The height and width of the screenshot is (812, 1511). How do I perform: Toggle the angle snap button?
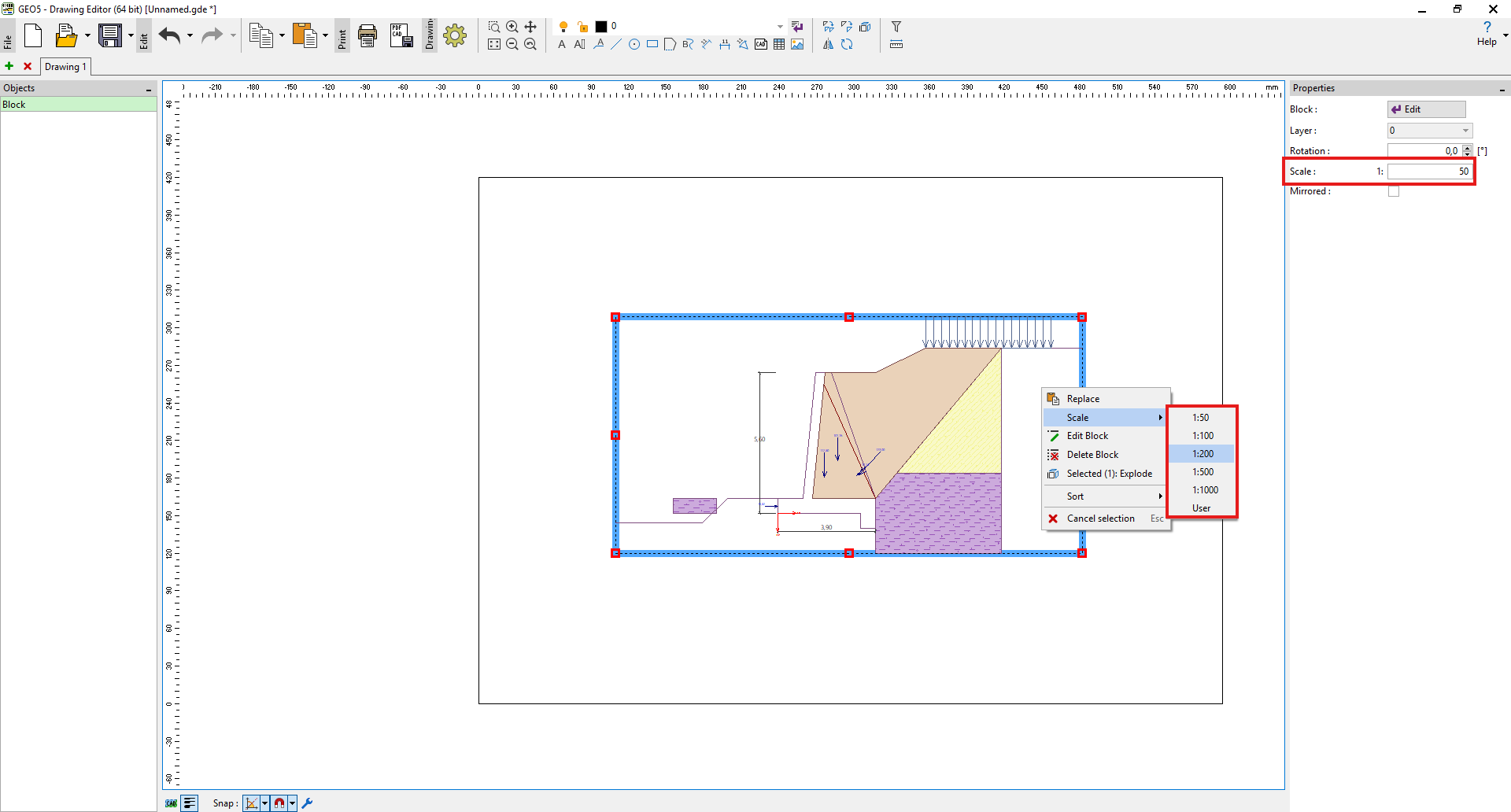[252, 803]
